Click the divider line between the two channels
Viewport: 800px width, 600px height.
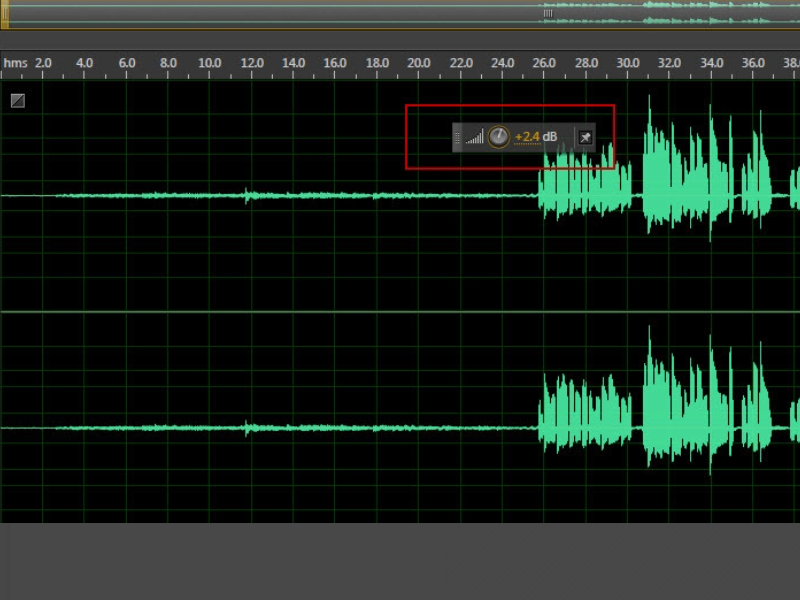[400, 312]
